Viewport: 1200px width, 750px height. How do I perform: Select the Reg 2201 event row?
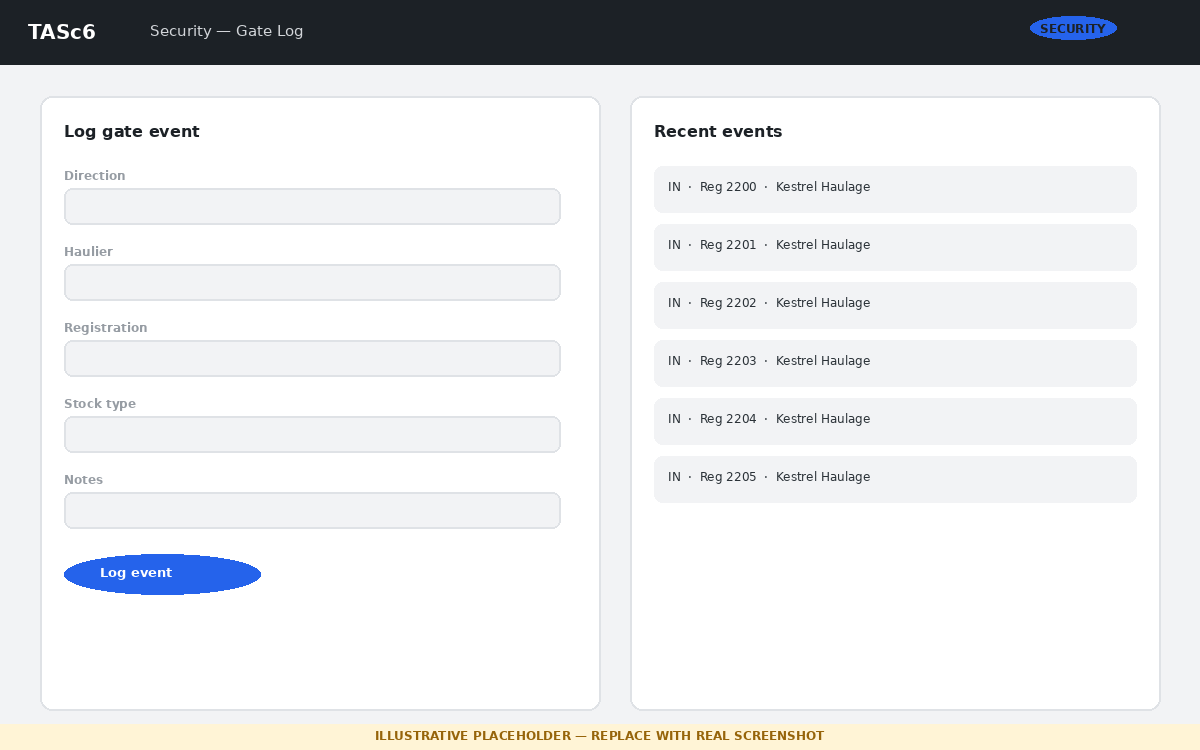[x=895, y=247]
